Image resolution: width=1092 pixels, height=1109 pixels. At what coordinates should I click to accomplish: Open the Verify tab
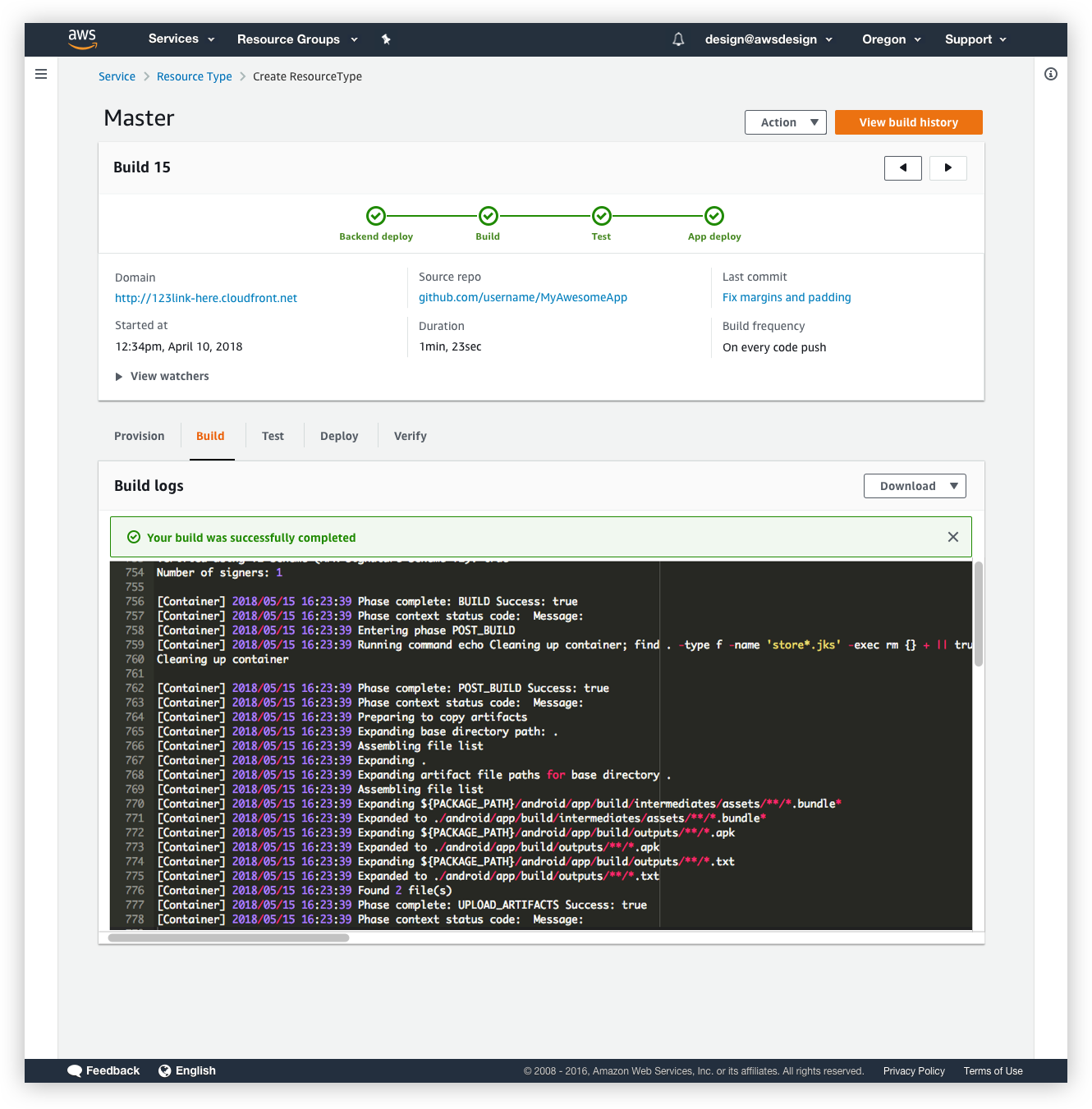click(x=411, y=436)
